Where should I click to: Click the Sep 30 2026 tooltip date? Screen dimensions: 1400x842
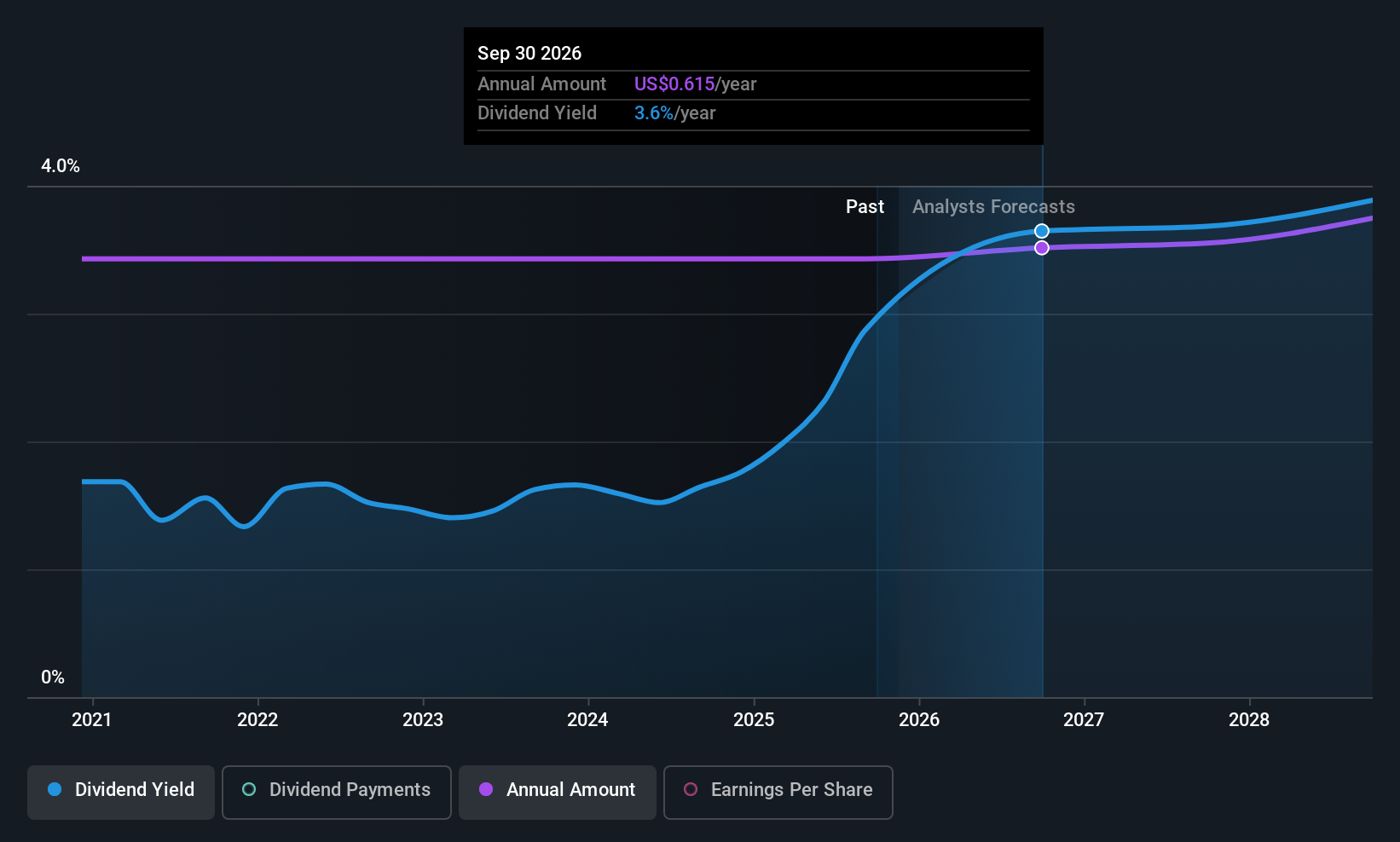pyautogui.click(x=529, y=54)
